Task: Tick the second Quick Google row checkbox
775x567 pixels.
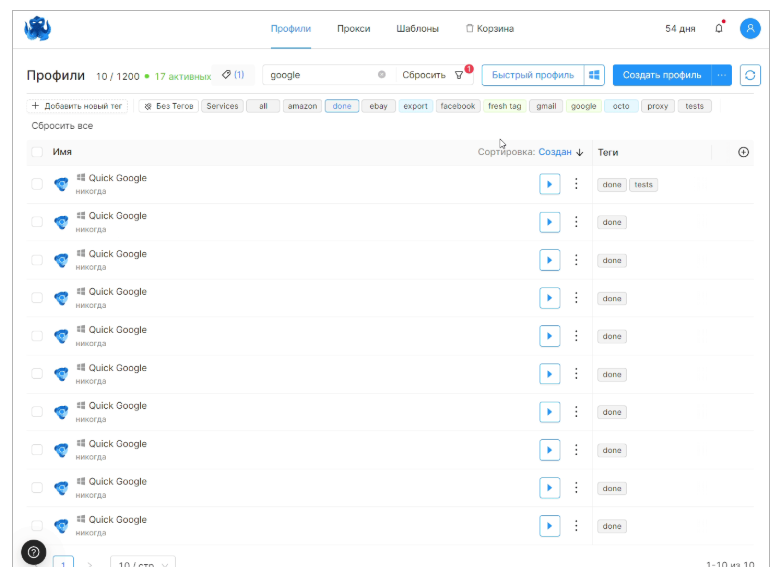Action: point(37,222)
